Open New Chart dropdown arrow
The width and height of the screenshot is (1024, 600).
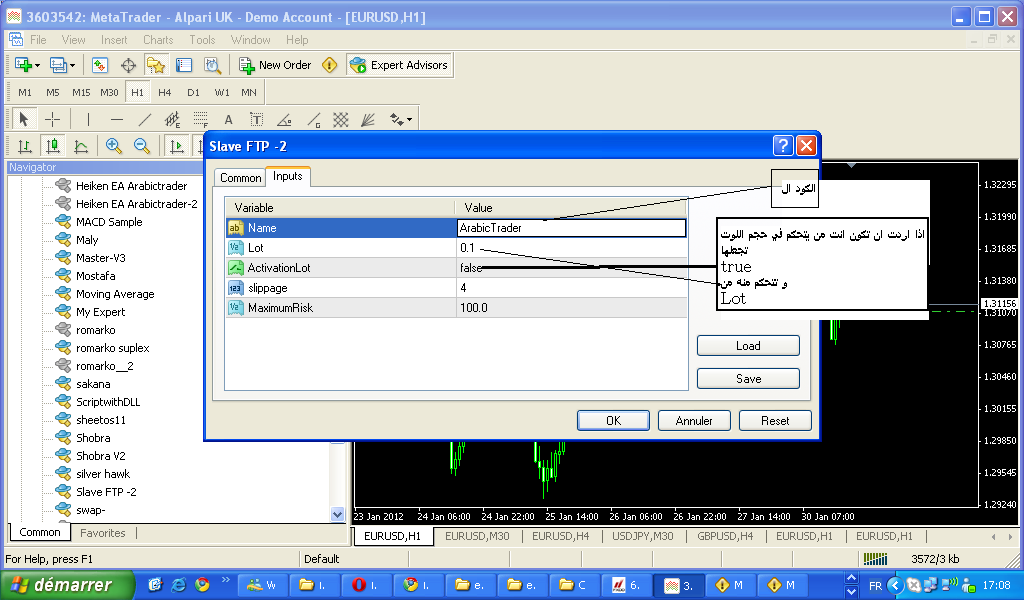tap(37, 65)
